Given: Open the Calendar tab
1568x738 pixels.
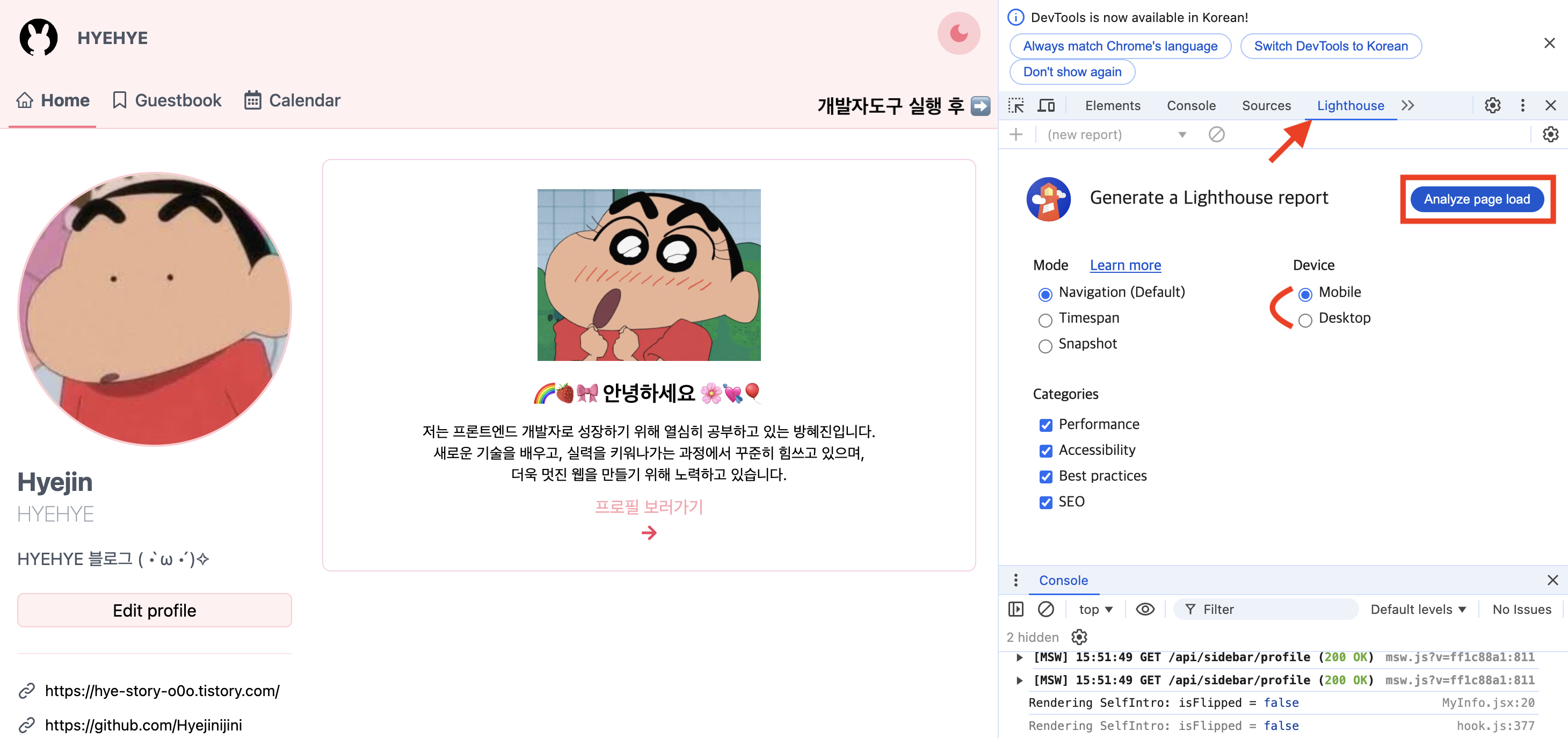Looking at the screenshot, I should click(292, 100).
